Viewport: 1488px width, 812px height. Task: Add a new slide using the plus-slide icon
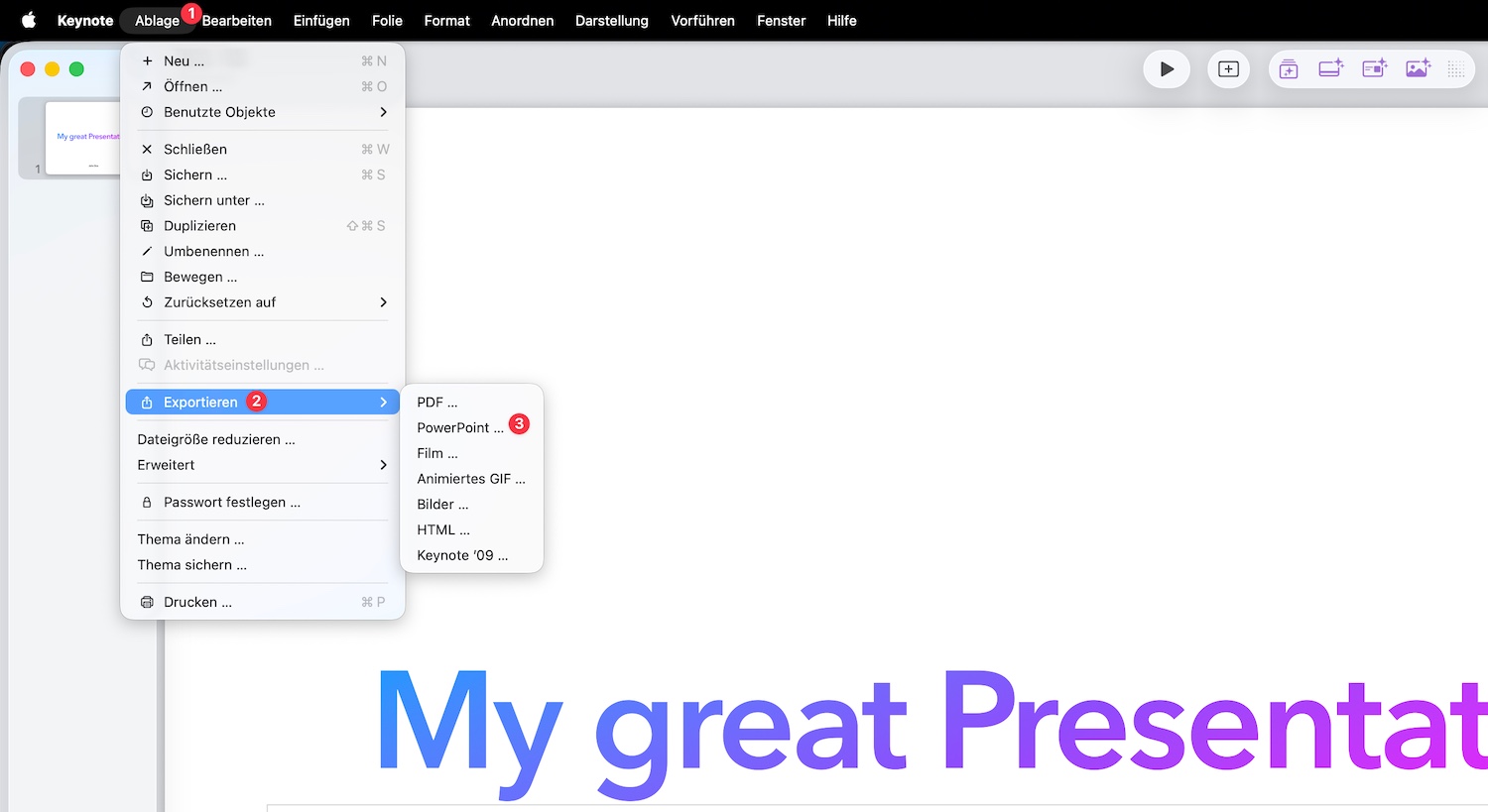click(x=1228, y=69)
